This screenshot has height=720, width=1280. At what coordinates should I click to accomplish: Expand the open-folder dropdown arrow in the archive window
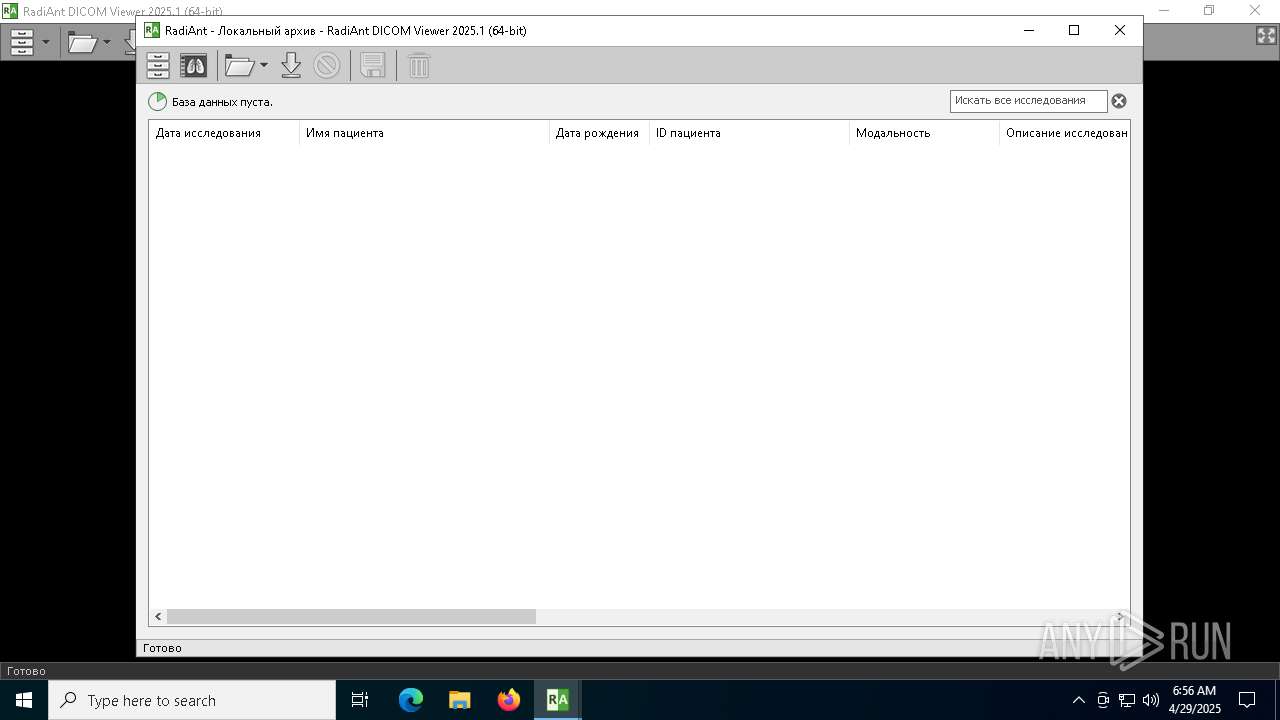tap(264, 66)
